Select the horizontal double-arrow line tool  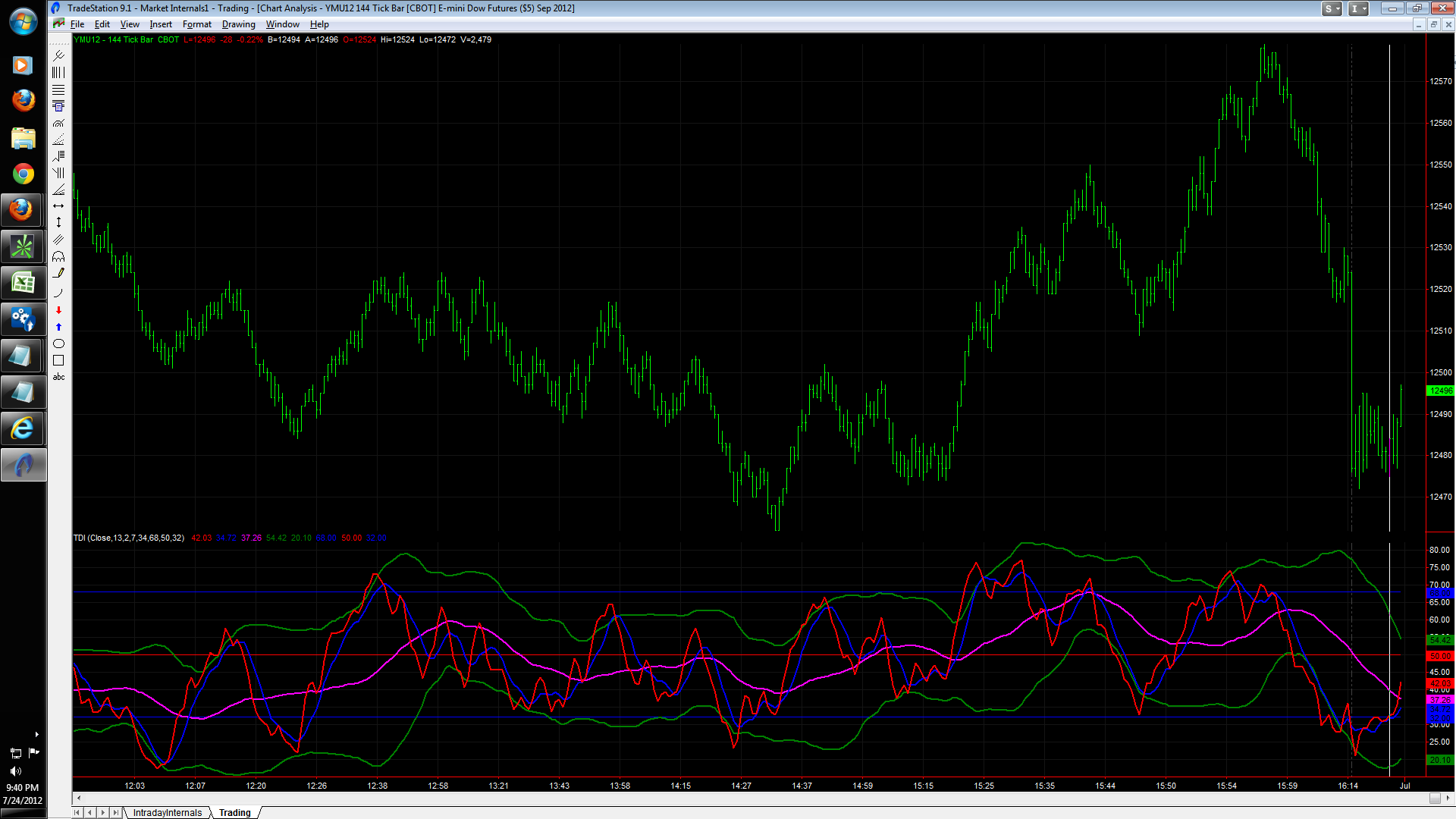point(58,206)
